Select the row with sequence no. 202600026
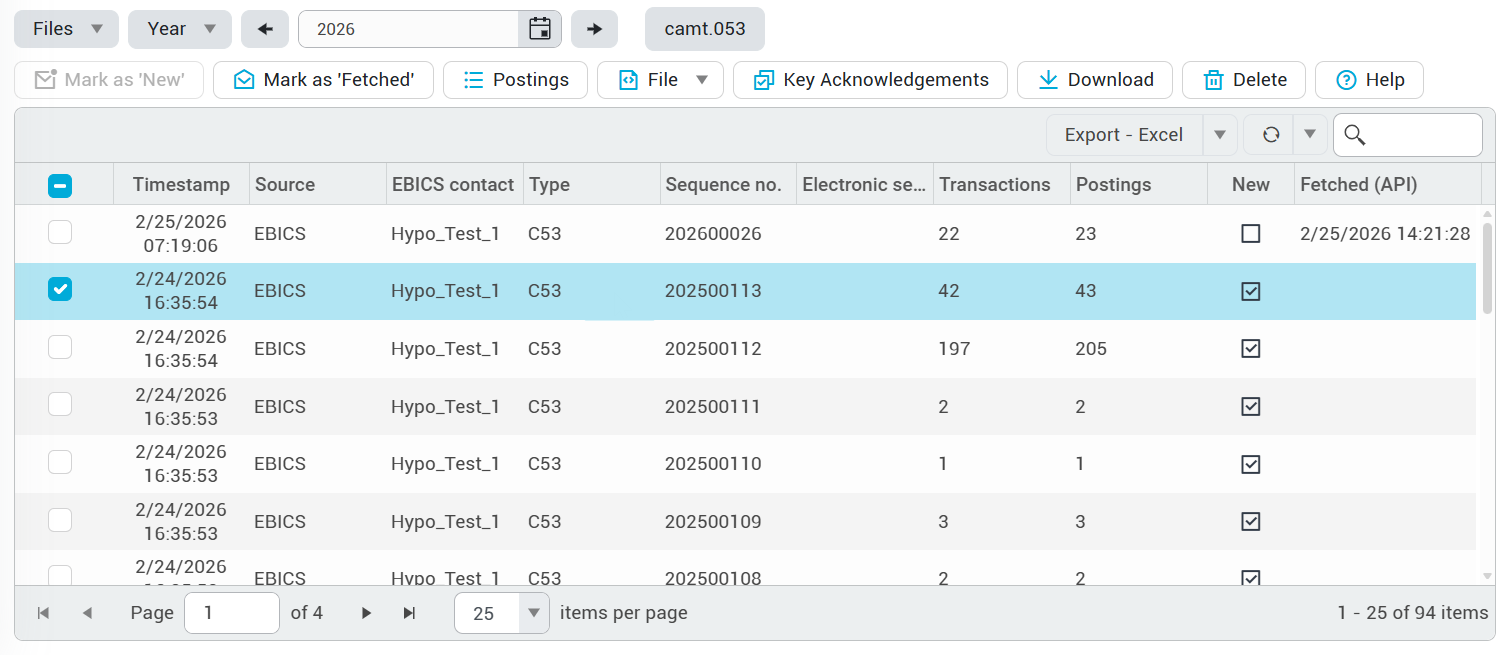This screenshot has height=655, width=1511. pyautogui.click(x=61, y=233)
